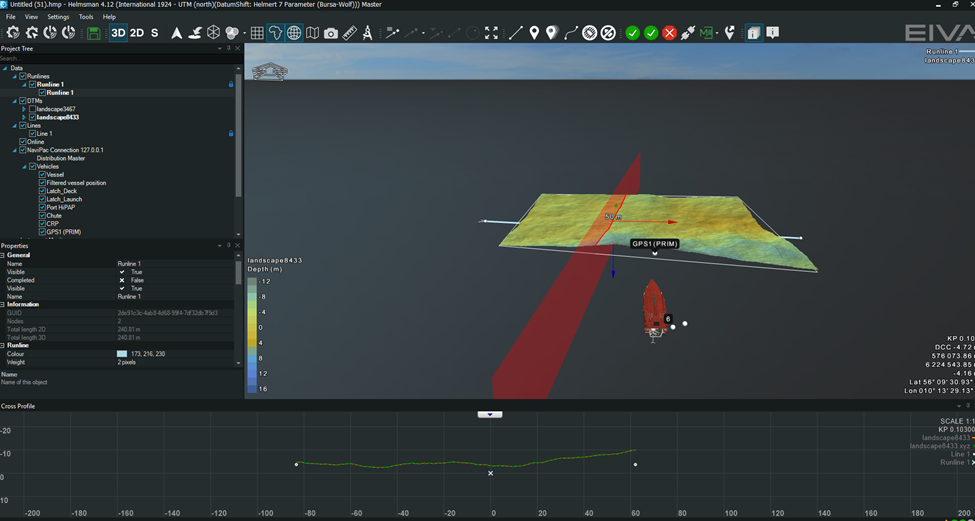Screen dimensions: 975x521
Task: Open the File menu
Action: (11, 17)
